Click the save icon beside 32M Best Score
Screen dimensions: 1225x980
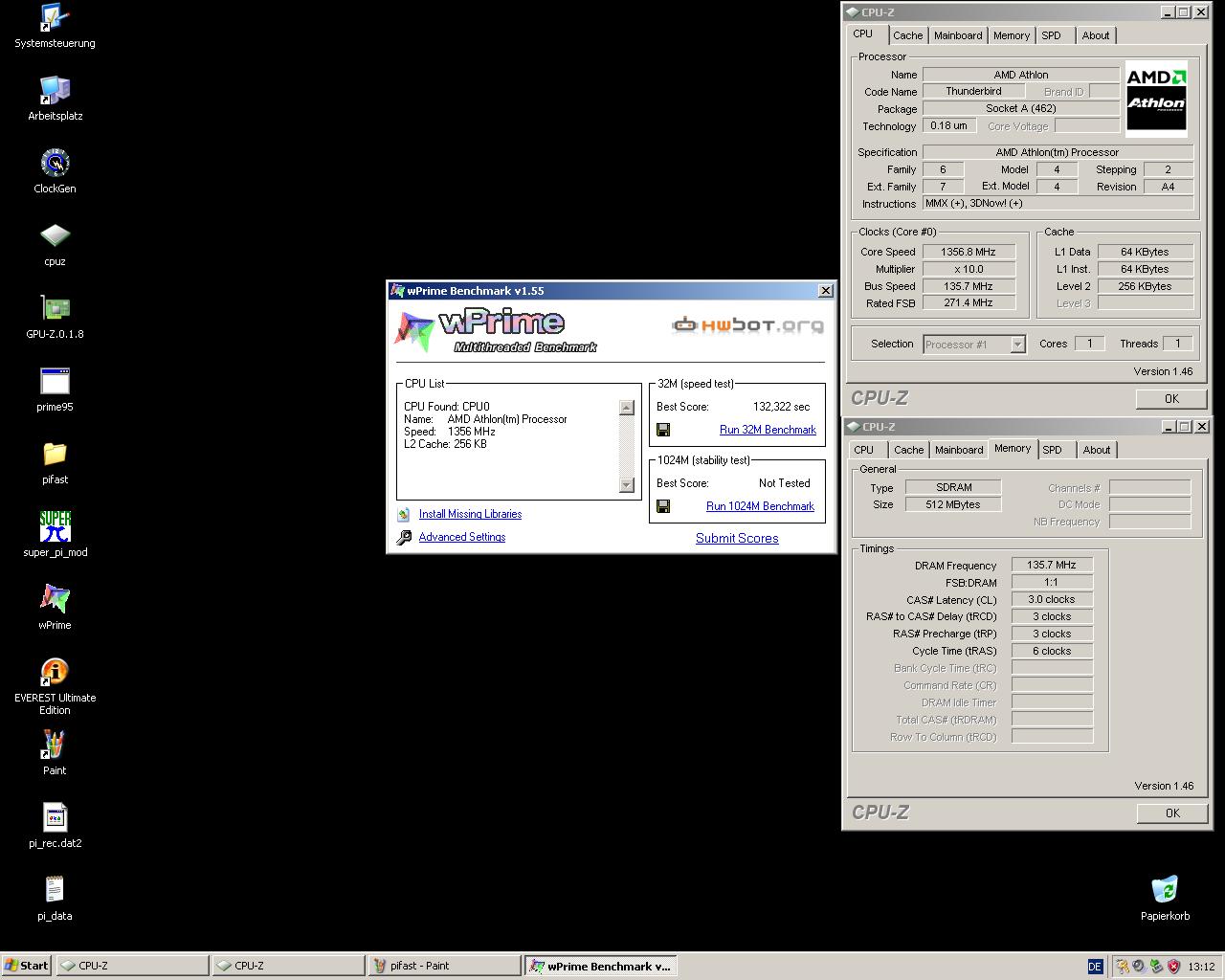pyautogui.click(x=663, y=430)
